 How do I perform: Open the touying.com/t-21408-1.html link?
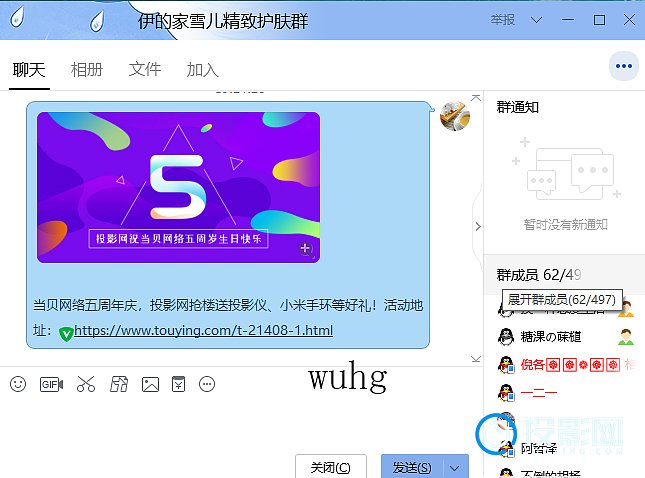[203, 330]
